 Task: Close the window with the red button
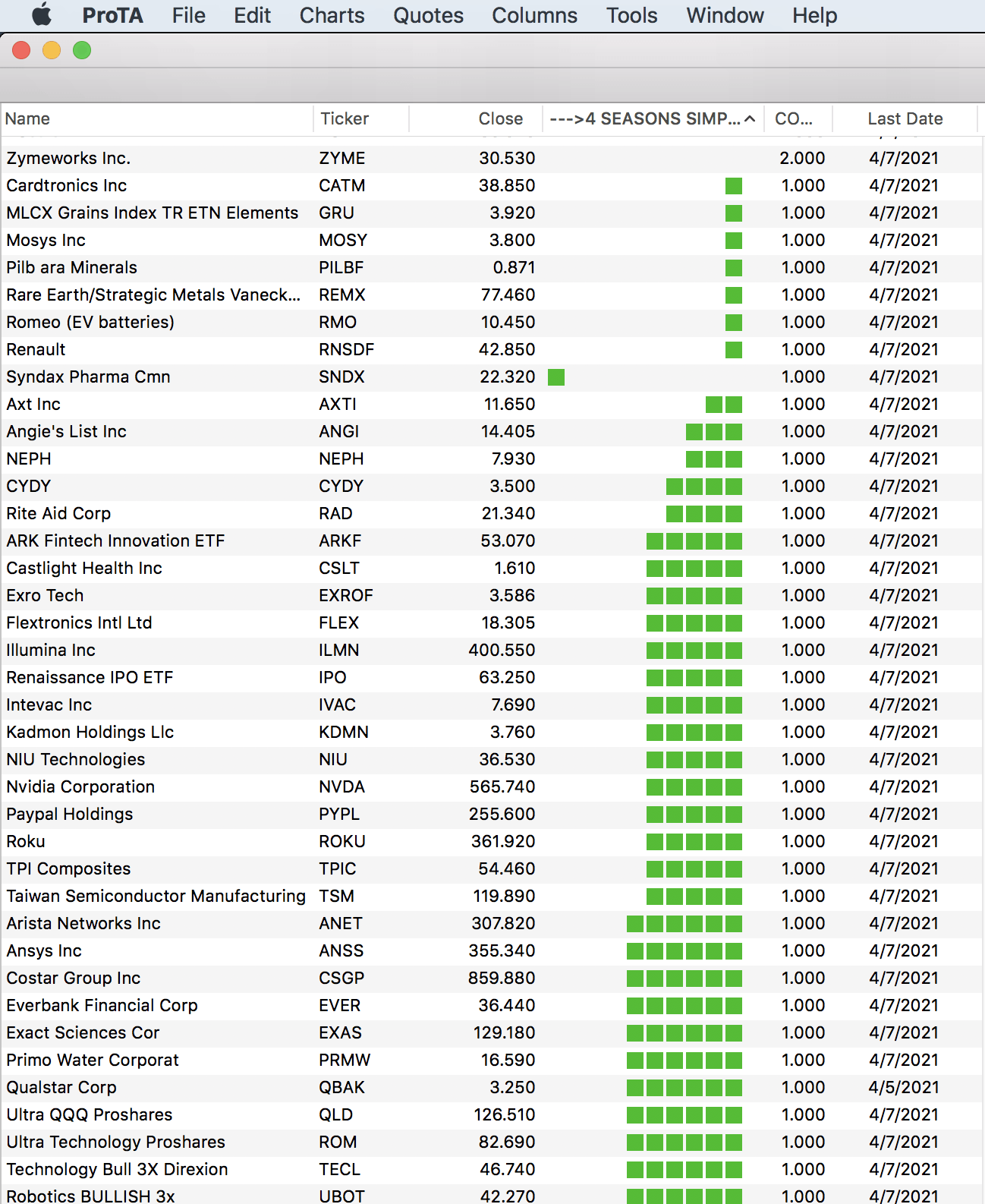tap(21, 50)
